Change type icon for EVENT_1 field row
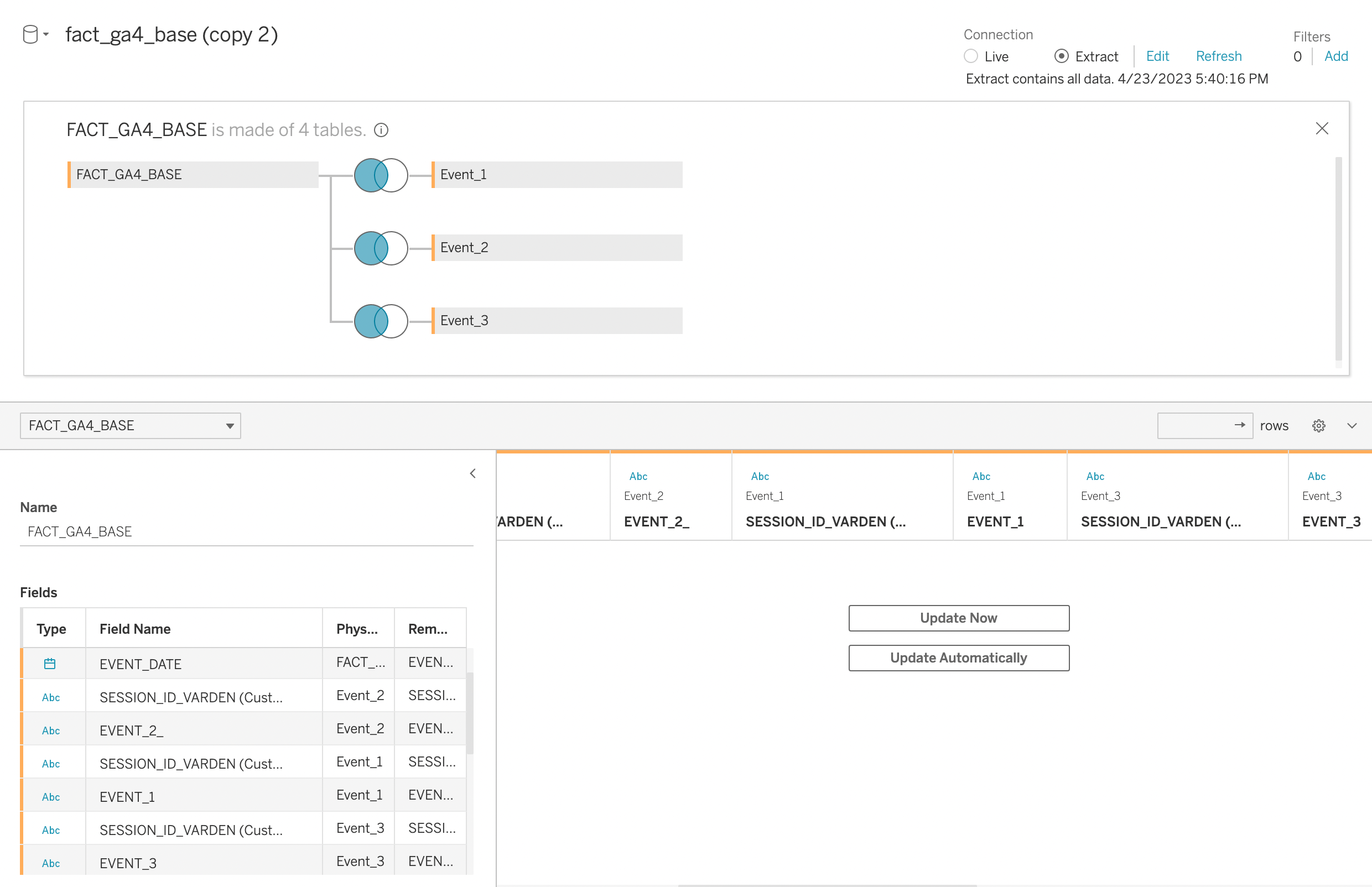This screenshot has width=1372, height=887. coord(51,796)
